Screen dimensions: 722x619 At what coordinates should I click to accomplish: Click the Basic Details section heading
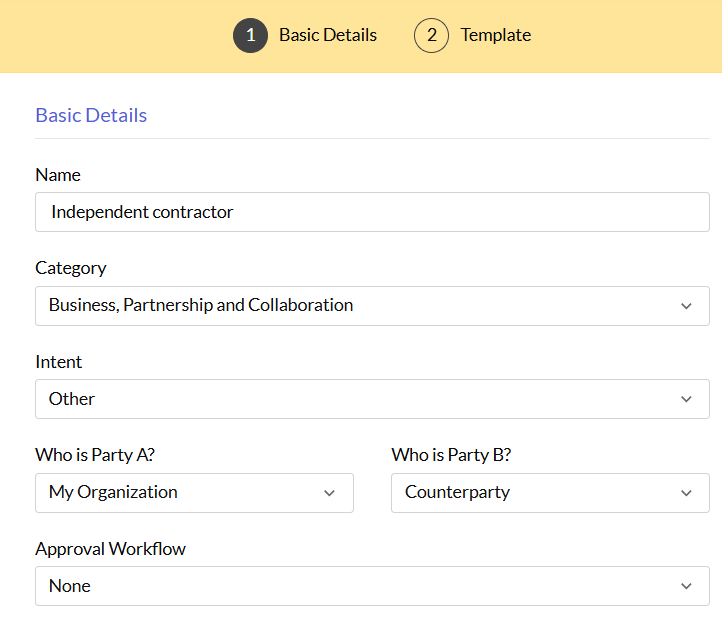click(91, 115)
